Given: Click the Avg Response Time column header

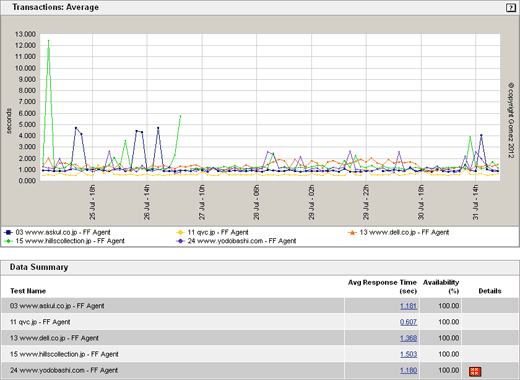Looking at the screenshot, I should (382, 287).
